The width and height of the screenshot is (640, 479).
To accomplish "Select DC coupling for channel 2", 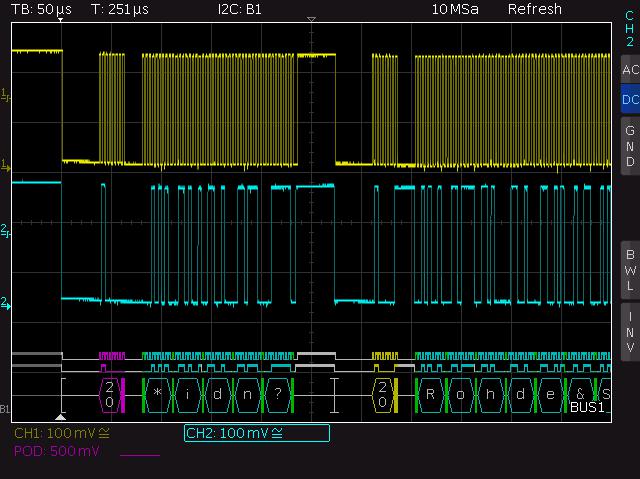I will coord(629,99).
